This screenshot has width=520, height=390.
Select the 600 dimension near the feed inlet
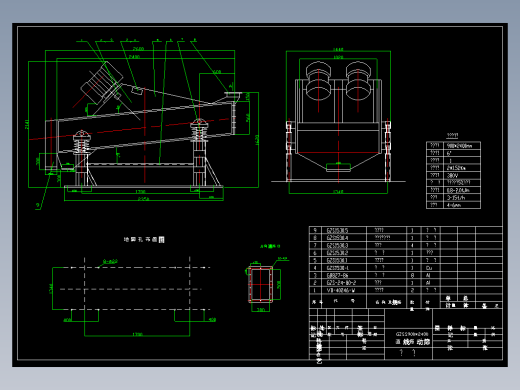(x=217, y=72)
